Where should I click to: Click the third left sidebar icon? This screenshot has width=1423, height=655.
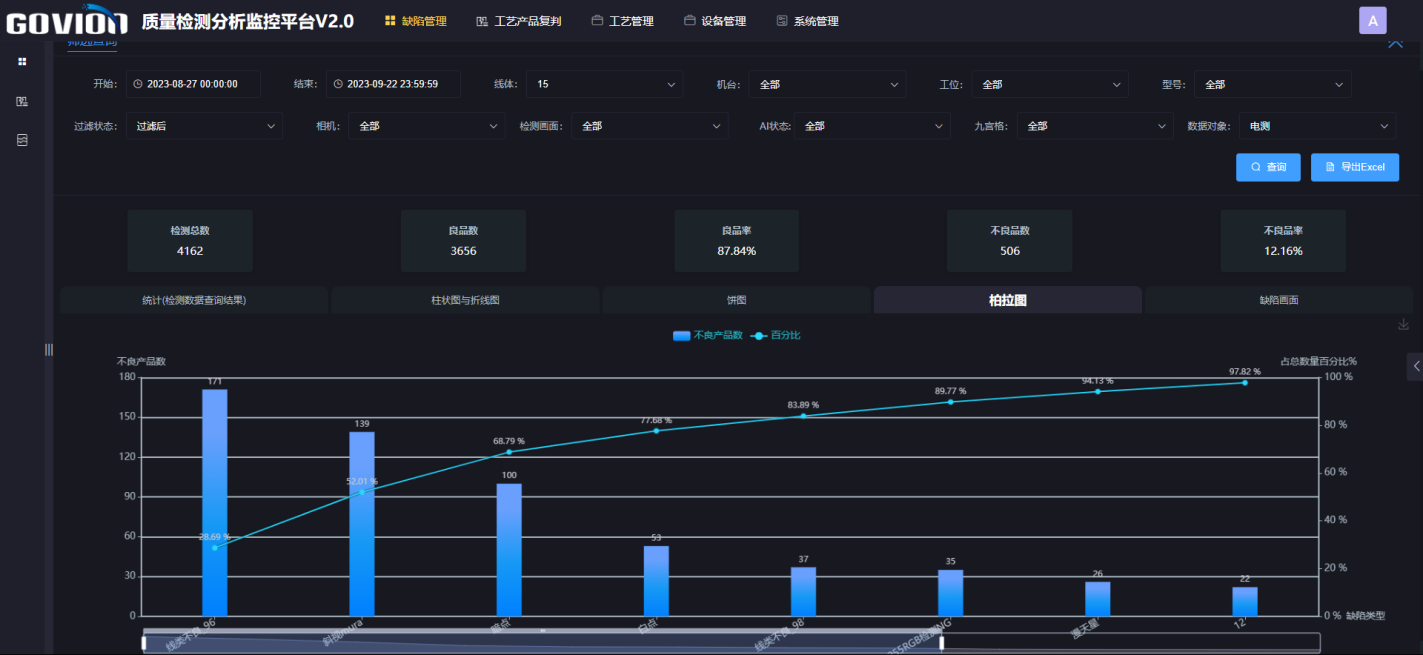22,141
